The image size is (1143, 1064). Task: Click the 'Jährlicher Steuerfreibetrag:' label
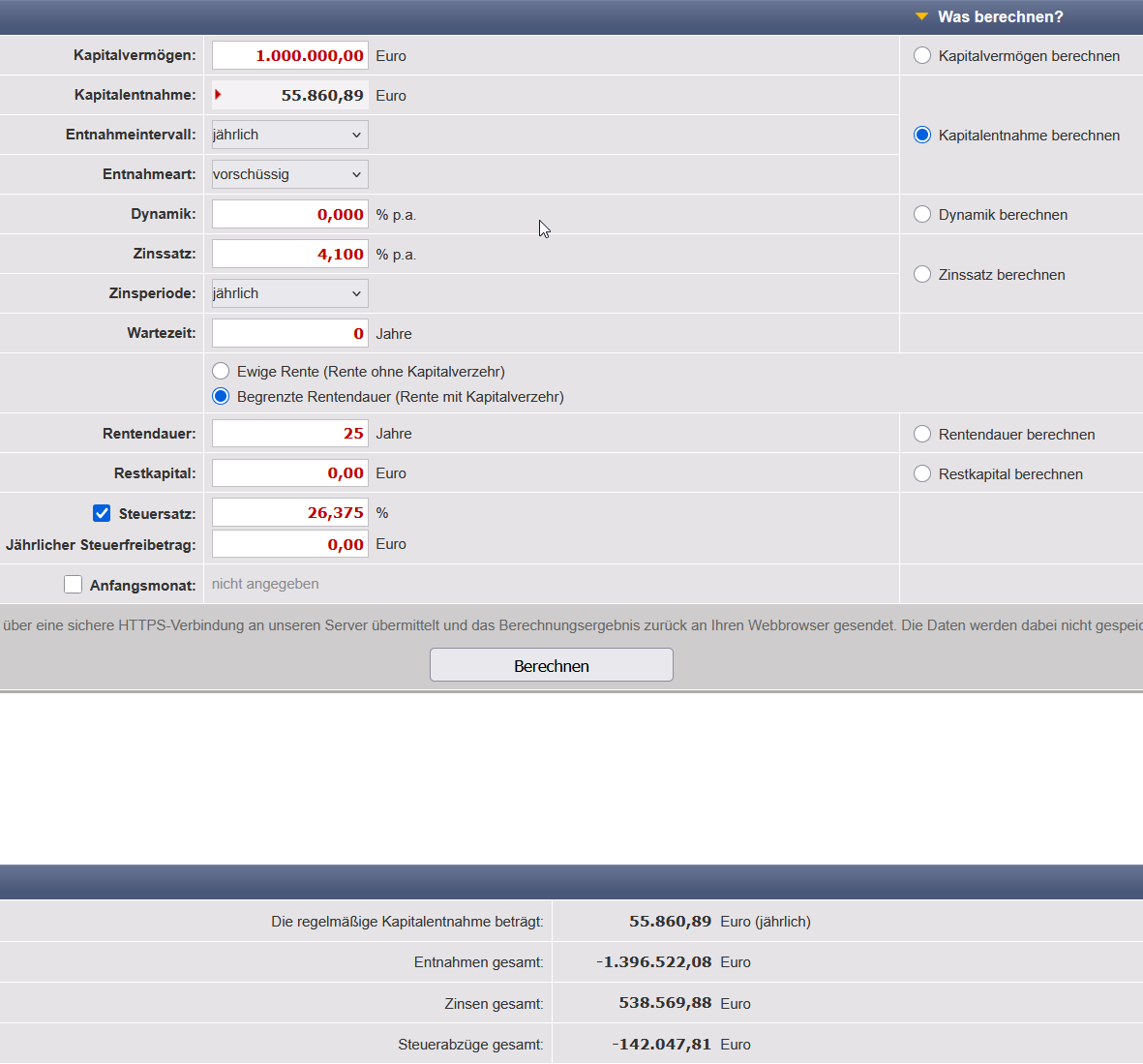pos(101,545)
